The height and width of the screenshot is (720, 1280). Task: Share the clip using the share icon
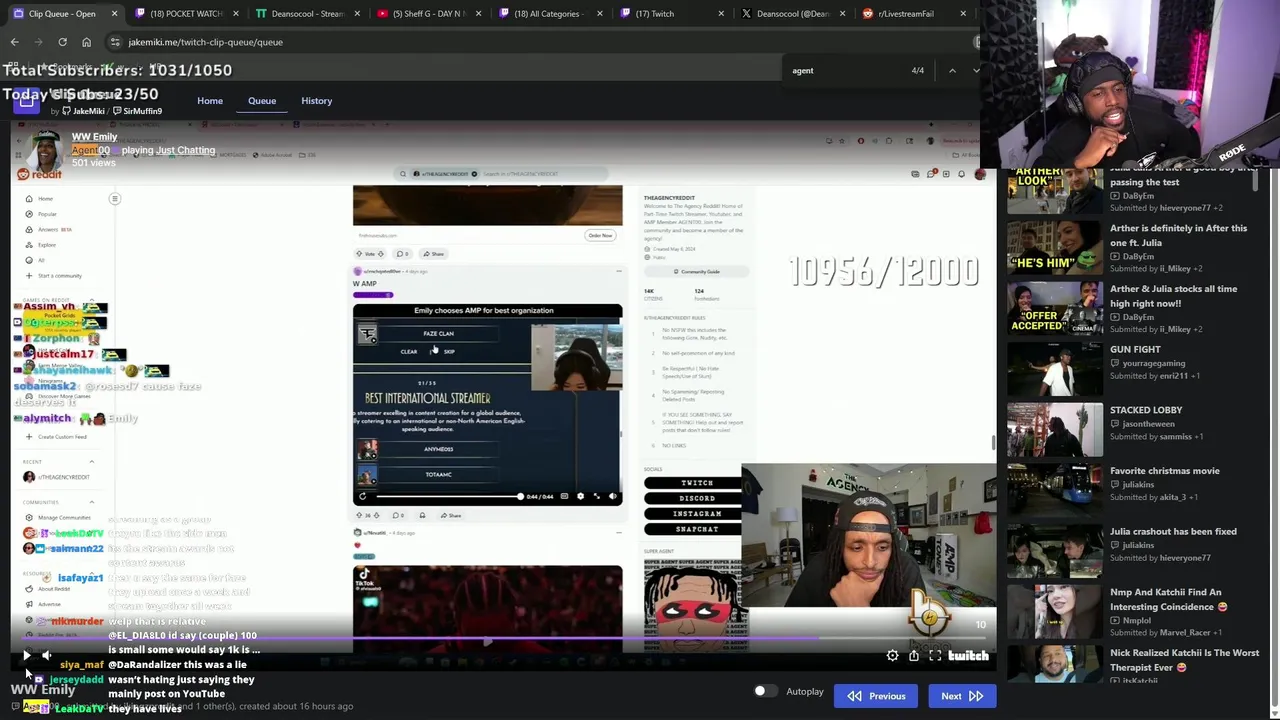tap(914, 656)
